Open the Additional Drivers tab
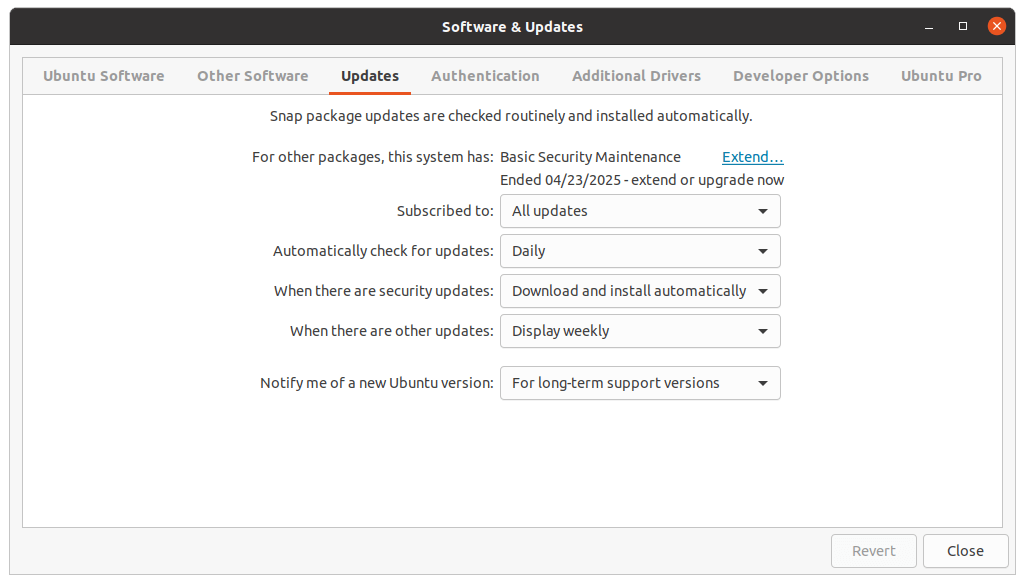This screenshot has width=1025, height=584. (636, 75)
